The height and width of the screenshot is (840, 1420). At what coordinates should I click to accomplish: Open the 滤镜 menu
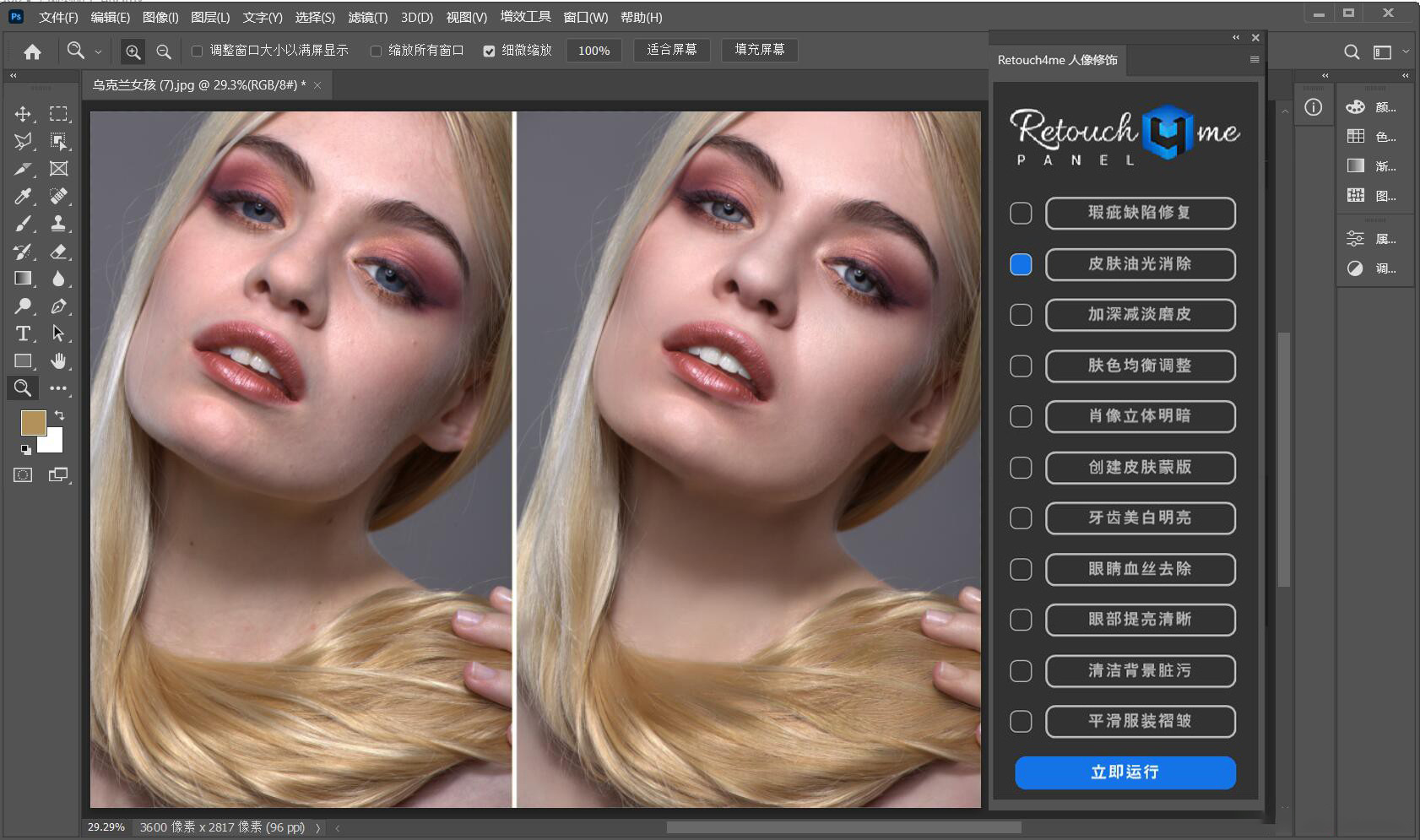[x=367, y=17]
